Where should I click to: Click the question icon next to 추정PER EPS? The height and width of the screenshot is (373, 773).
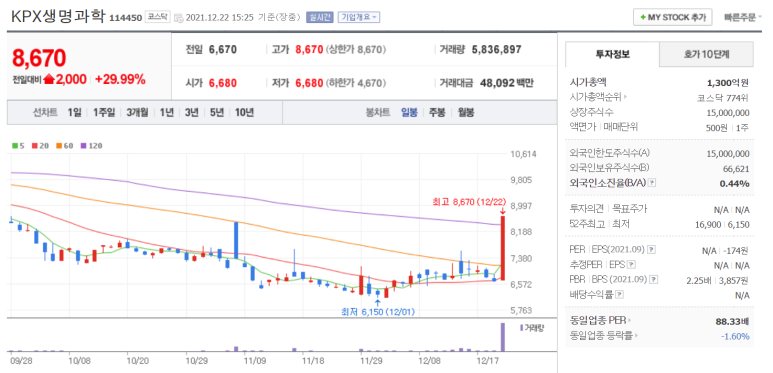tap(632, 265)
